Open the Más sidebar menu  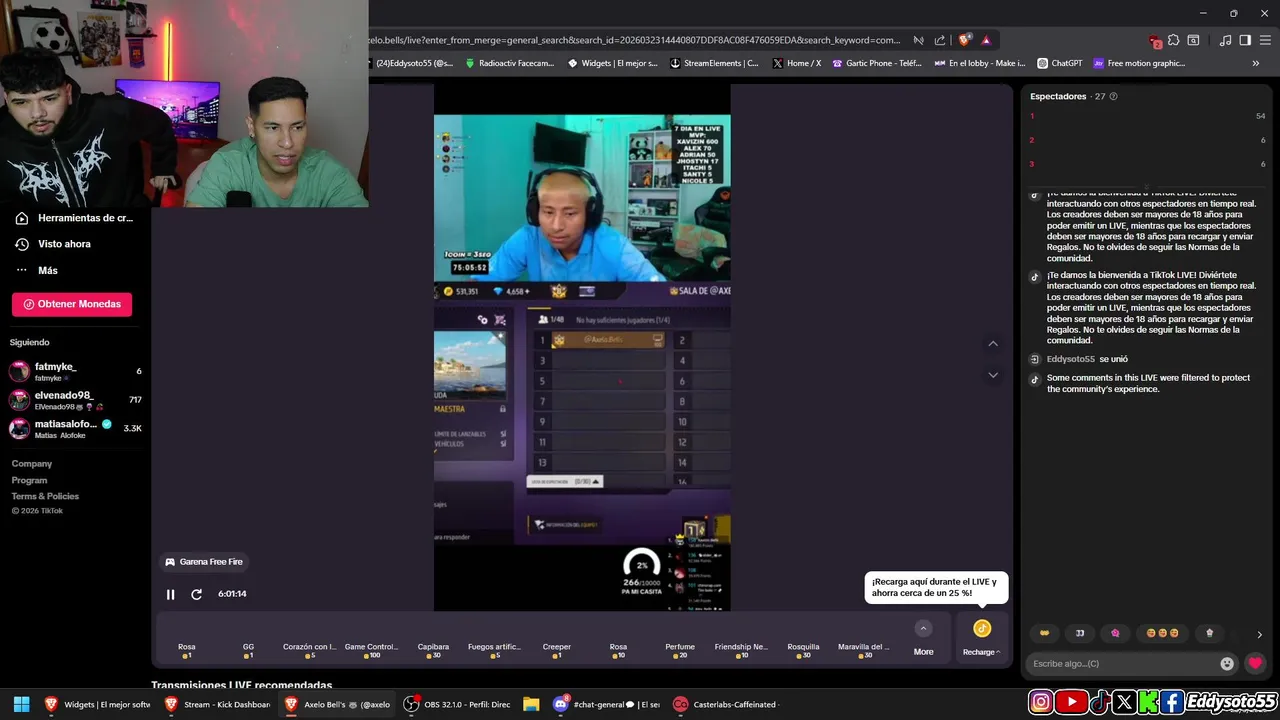pyautogui.click(x=37, y=270)
